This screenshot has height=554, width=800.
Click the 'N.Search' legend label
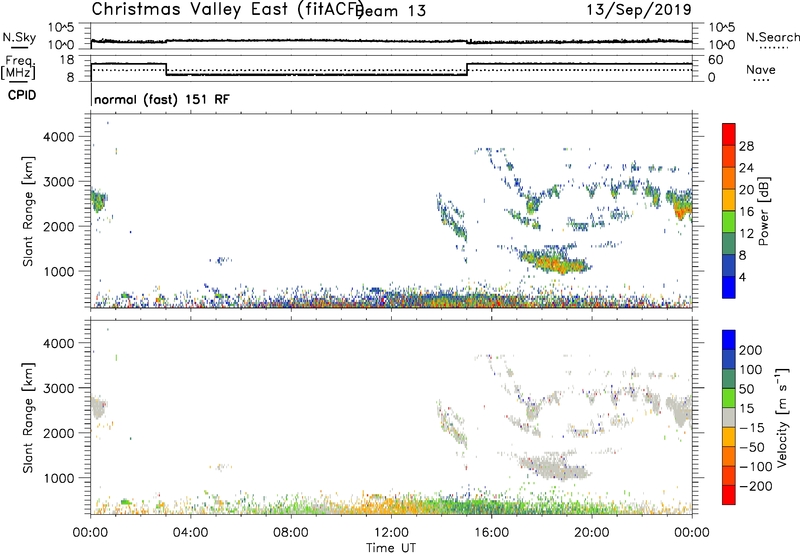click(x=773, y=37)
